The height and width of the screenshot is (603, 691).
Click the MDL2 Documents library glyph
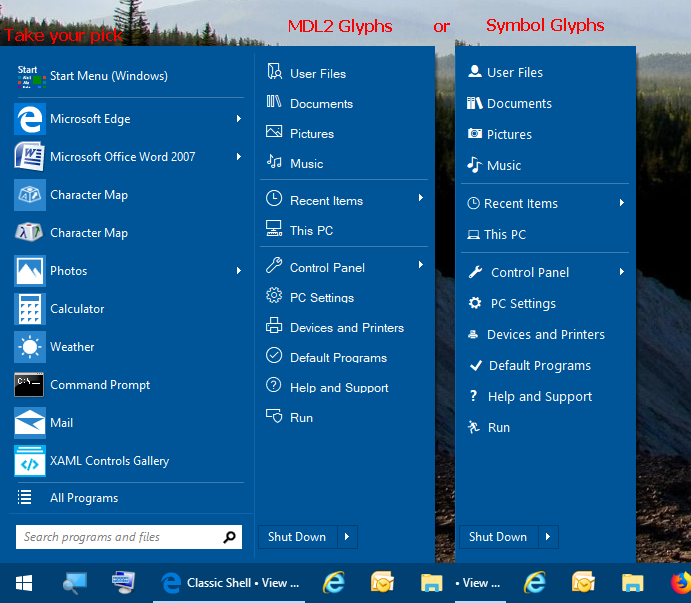[x=274, y=102]
